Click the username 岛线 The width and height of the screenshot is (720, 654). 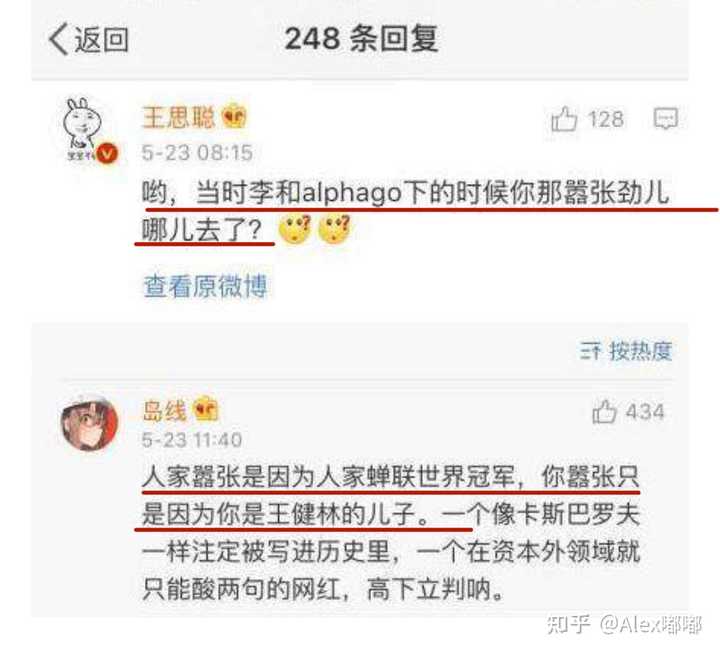(164, 410)
